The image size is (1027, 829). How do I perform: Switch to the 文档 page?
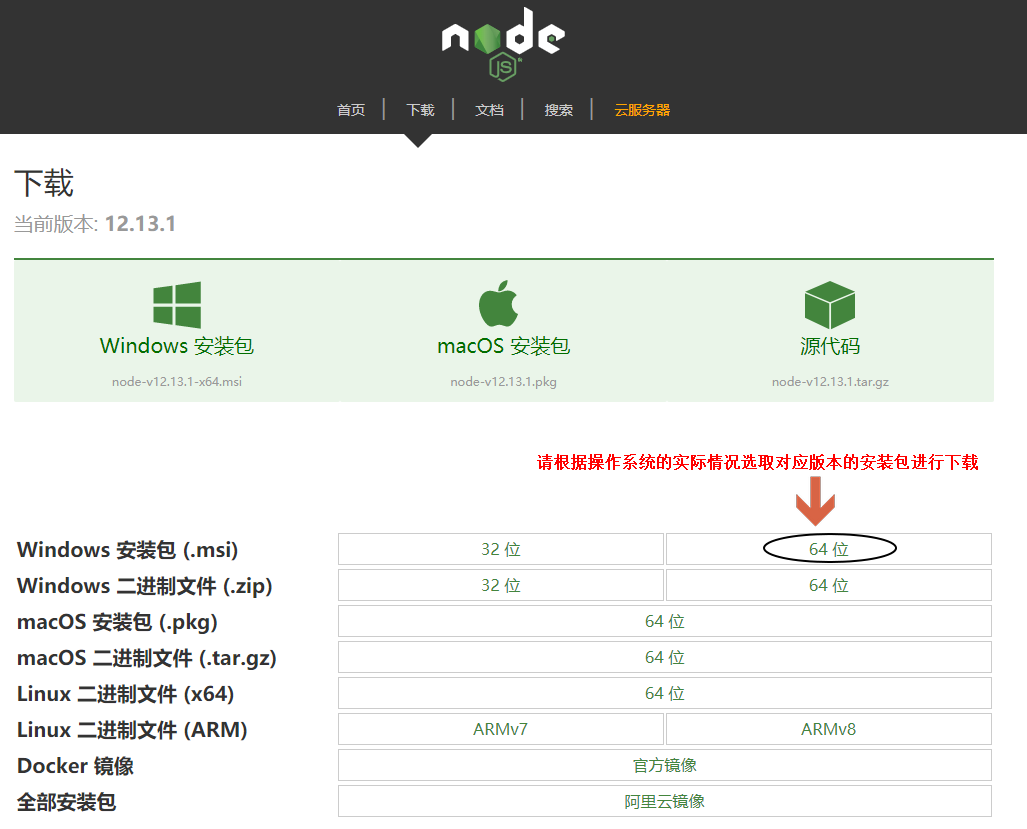click(x=489, y=110)
